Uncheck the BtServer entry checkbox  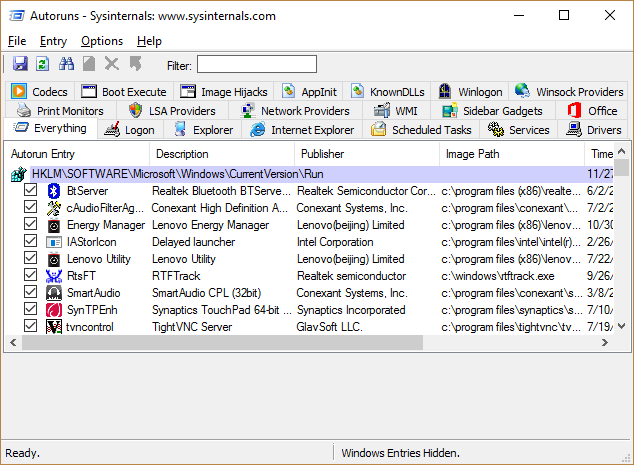(30, 190)
